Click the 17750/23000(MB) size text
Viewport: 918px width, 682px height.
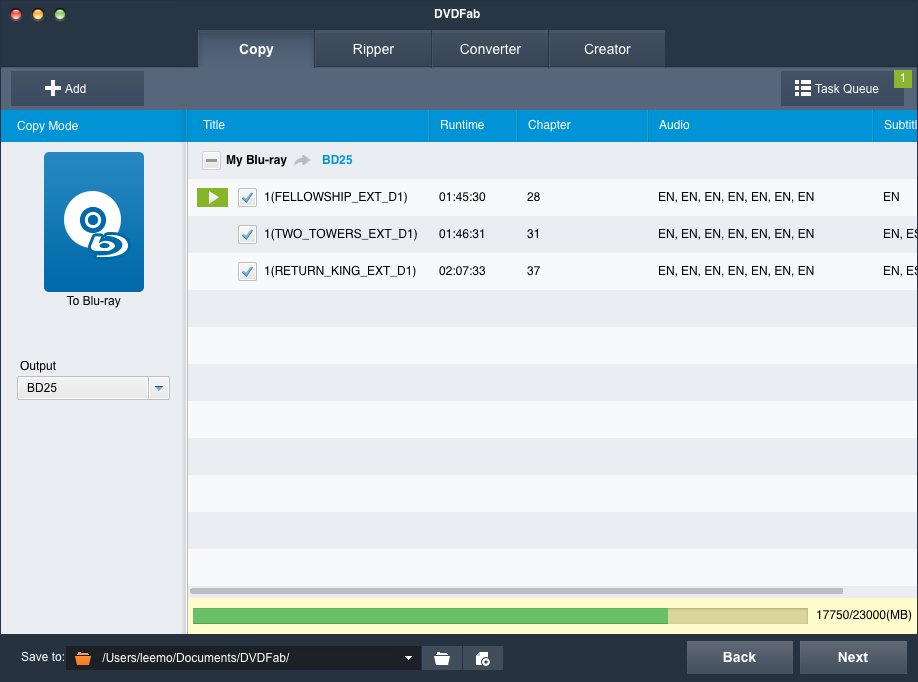point(864,615)
